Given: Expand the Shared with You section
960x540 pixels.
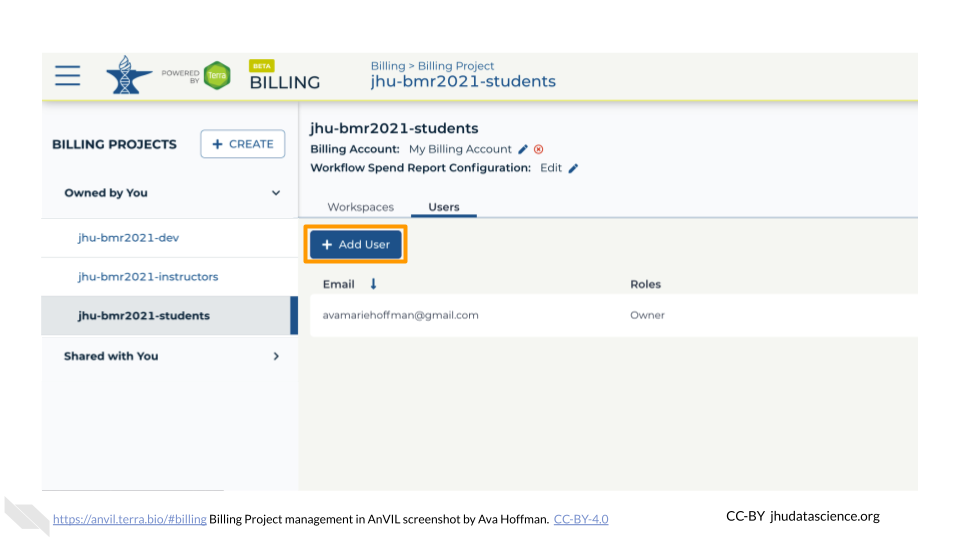Looking at the screenshot, I should (x=276, y=356).
